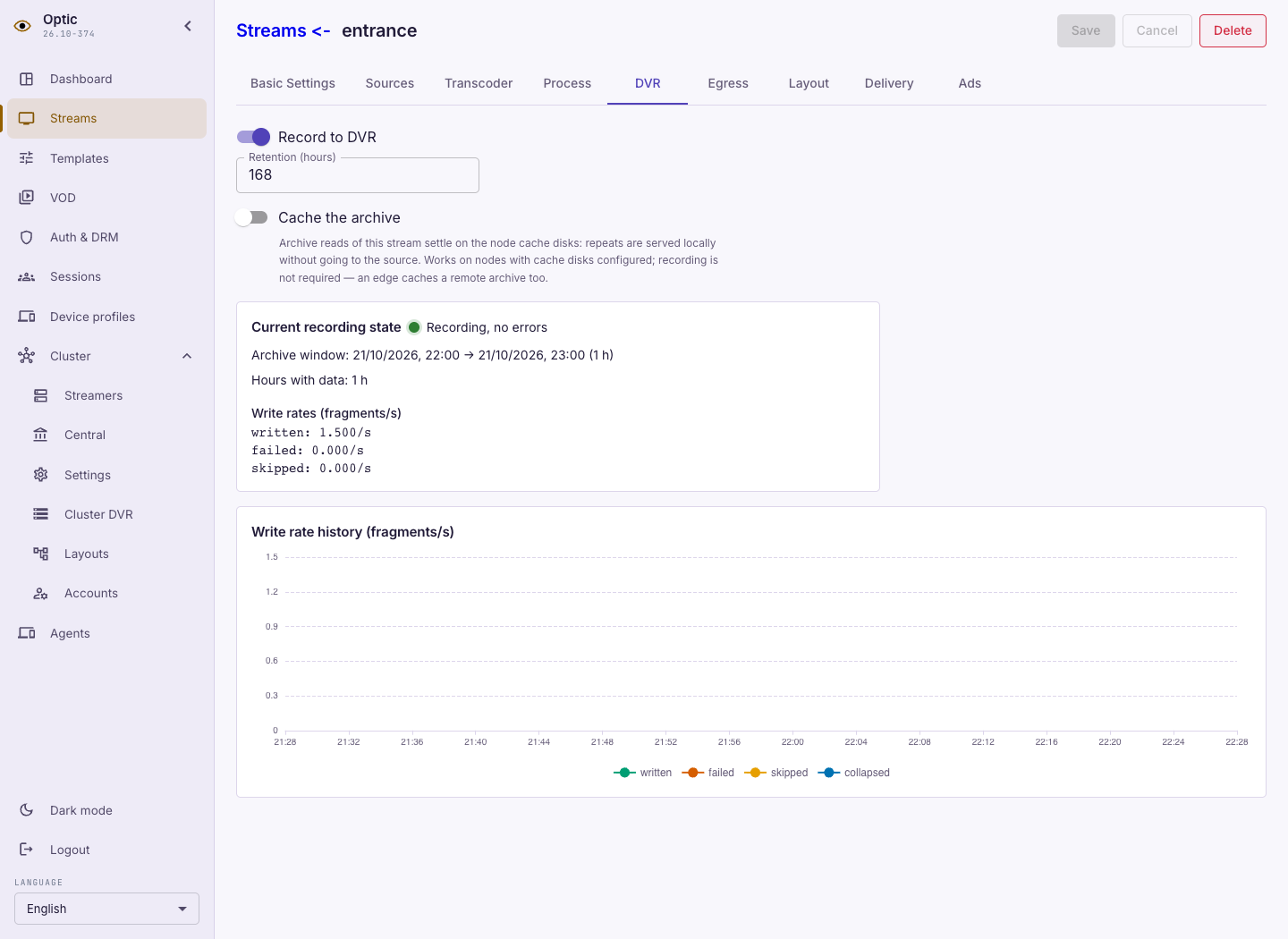Image resolution: width=1288 pixels, height=939 pixels.
Task: Click the Sessions people icon
Action: click(27, 277)
